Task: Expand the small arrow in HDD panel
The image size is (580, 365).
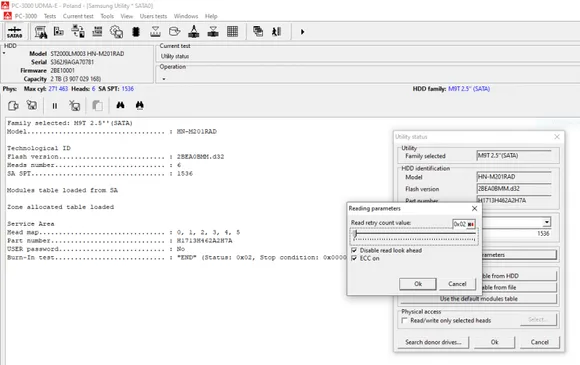Action: click(4, 54)
